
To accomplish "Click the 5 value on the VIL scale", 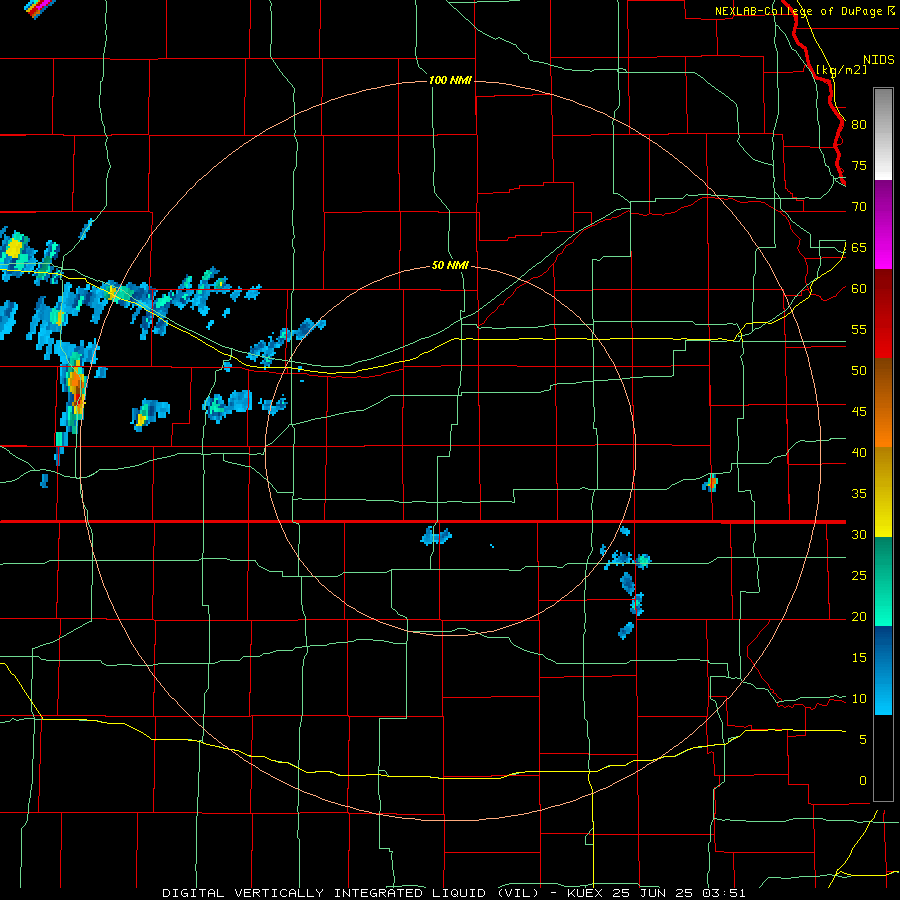I will click(863, 740).
